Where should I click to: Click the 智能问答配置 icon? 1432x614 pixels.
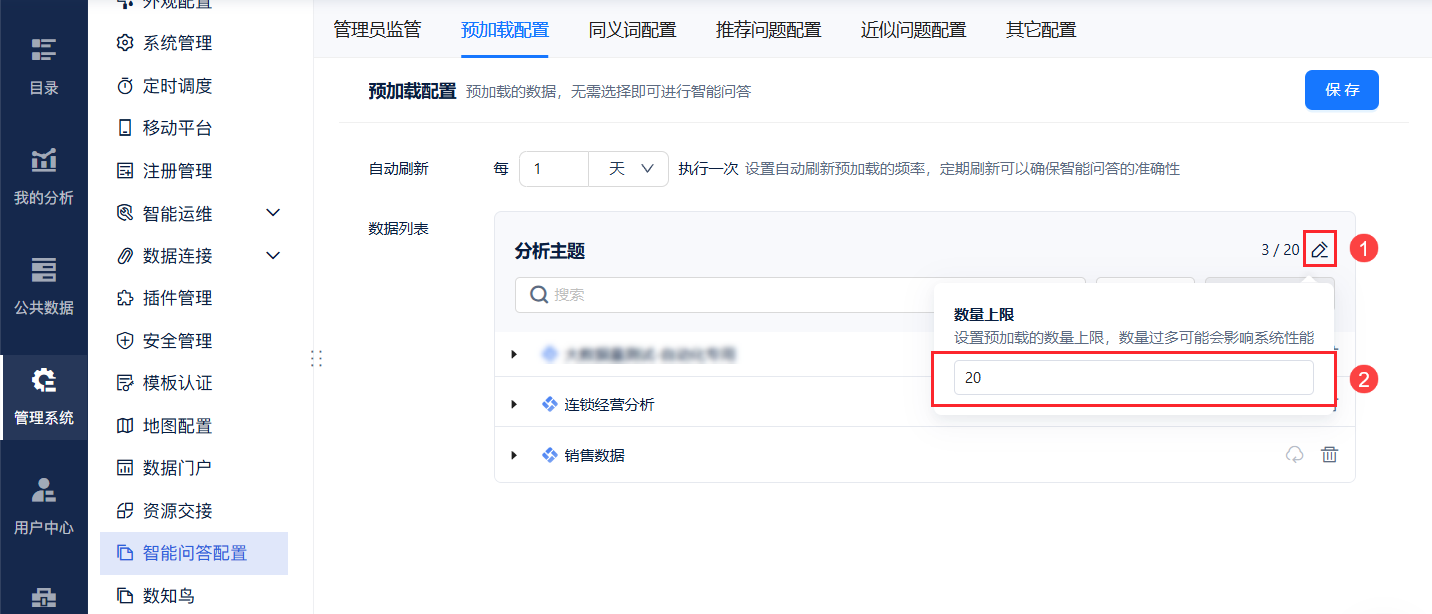pos(125,553)
